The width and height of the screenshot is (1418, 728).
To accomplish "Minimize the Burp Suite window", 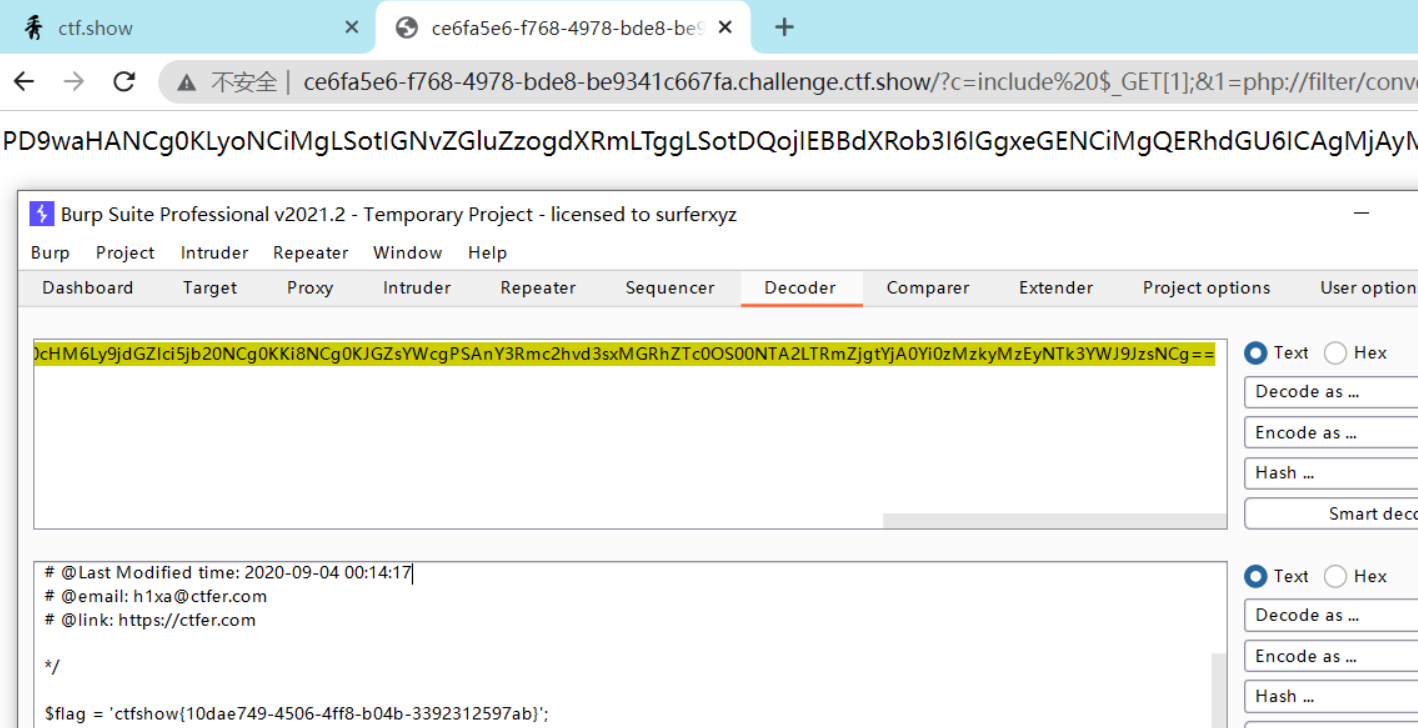I will [1361, 213].
